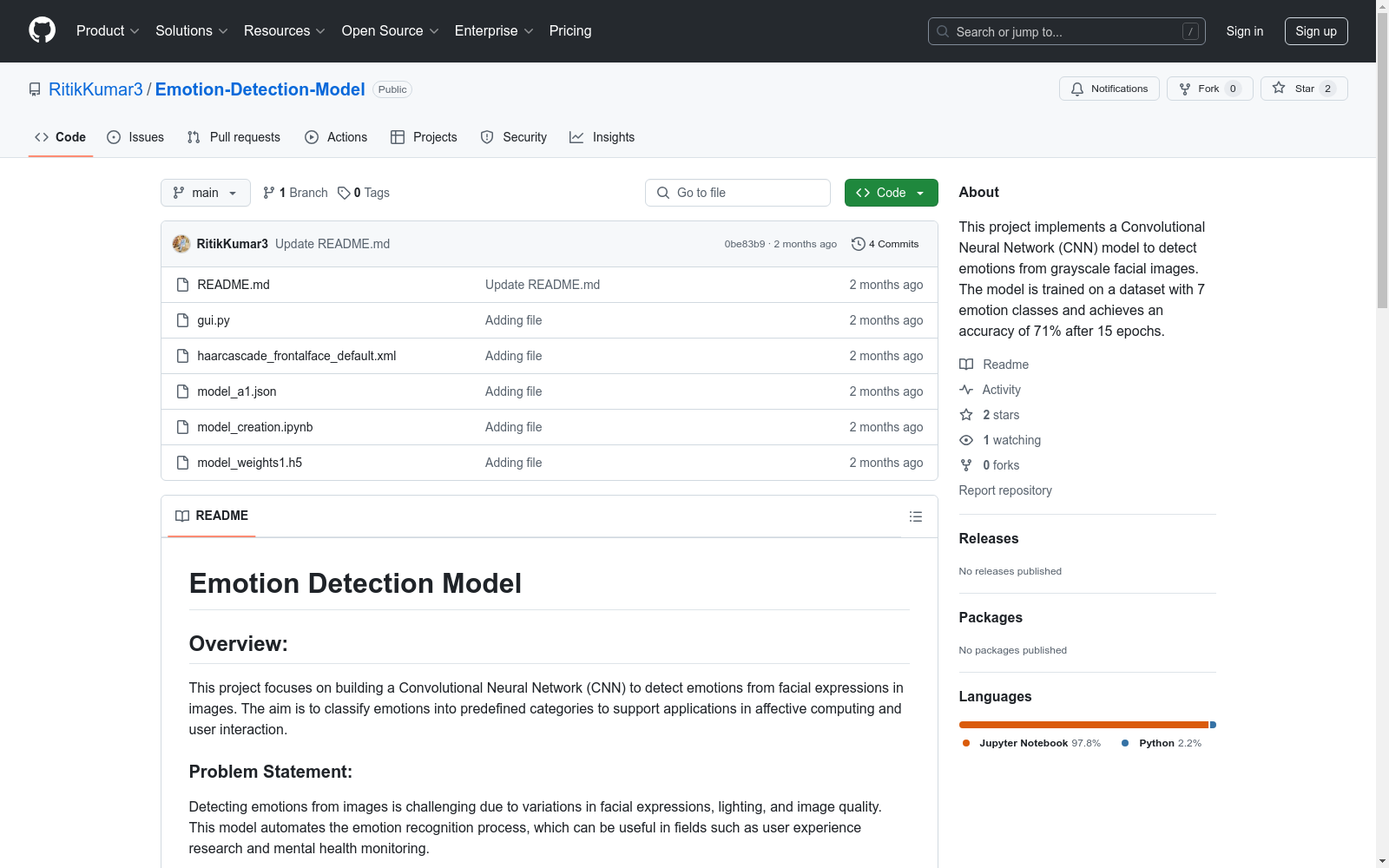Focus the Go to file input
This screenshot has height=868, width=1389.
pos(738,193)
